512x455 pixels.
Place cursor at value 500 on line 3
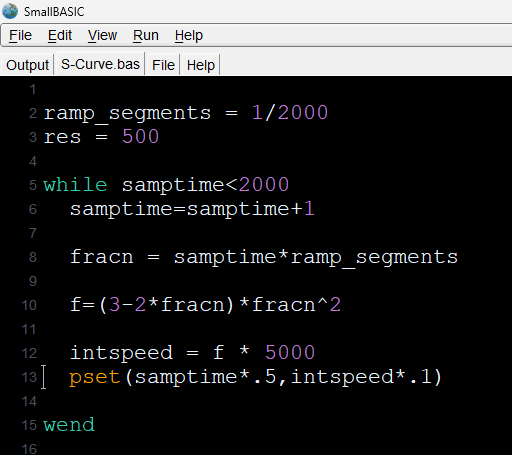[140, 137]
